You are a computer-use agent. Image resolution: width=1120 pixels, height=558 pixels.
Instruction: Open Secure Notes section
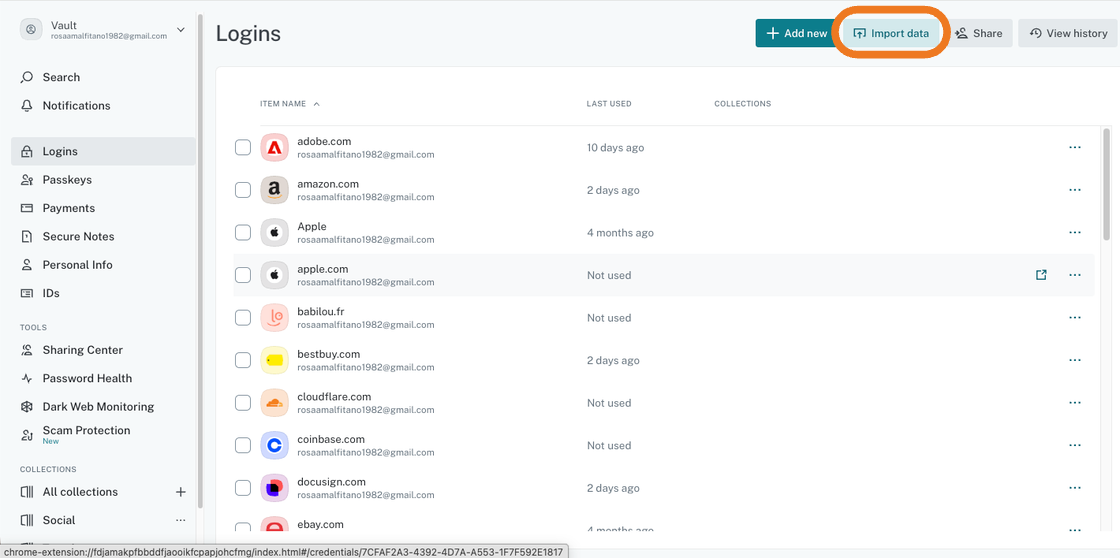coord(104,236)
